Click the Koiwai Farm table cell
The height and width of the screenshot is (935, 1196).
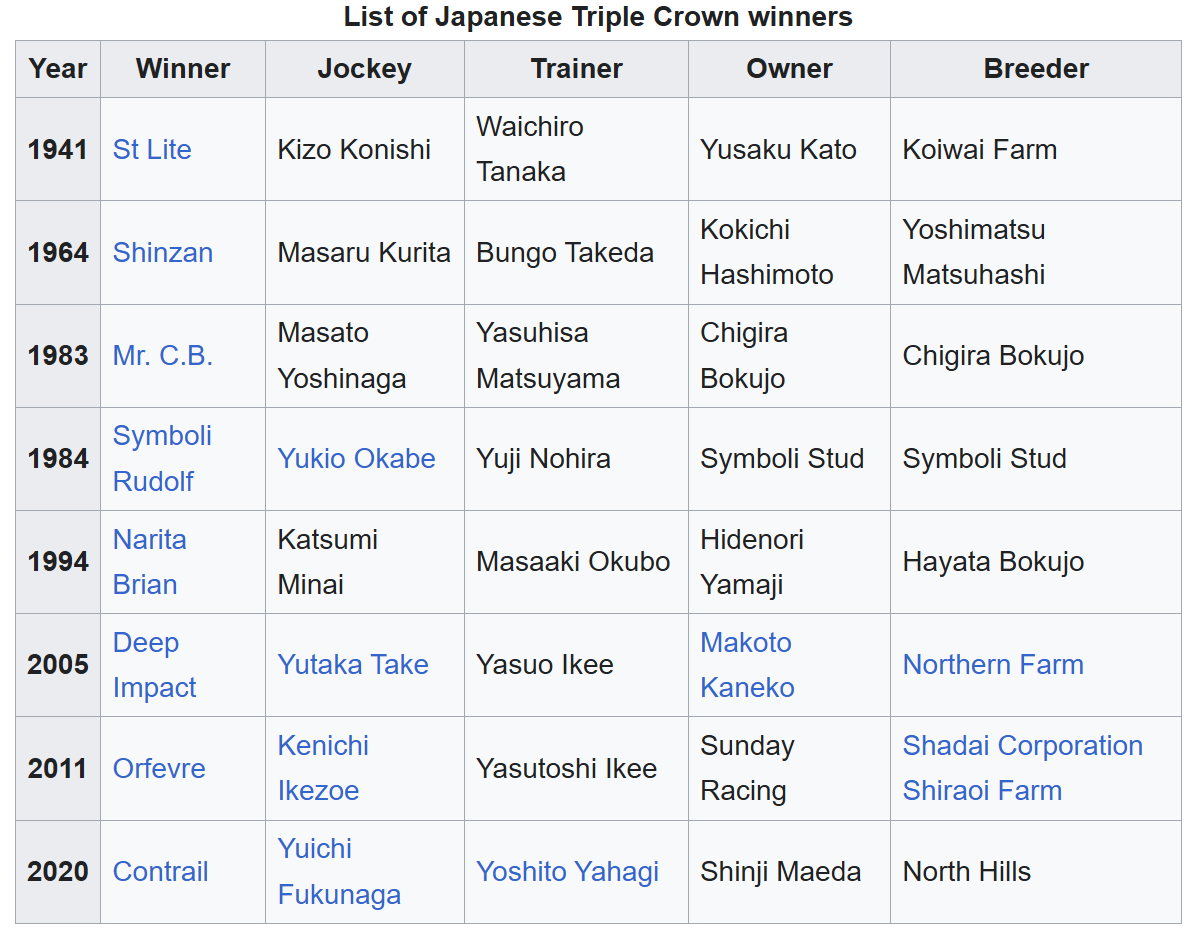coord(1036,149)
